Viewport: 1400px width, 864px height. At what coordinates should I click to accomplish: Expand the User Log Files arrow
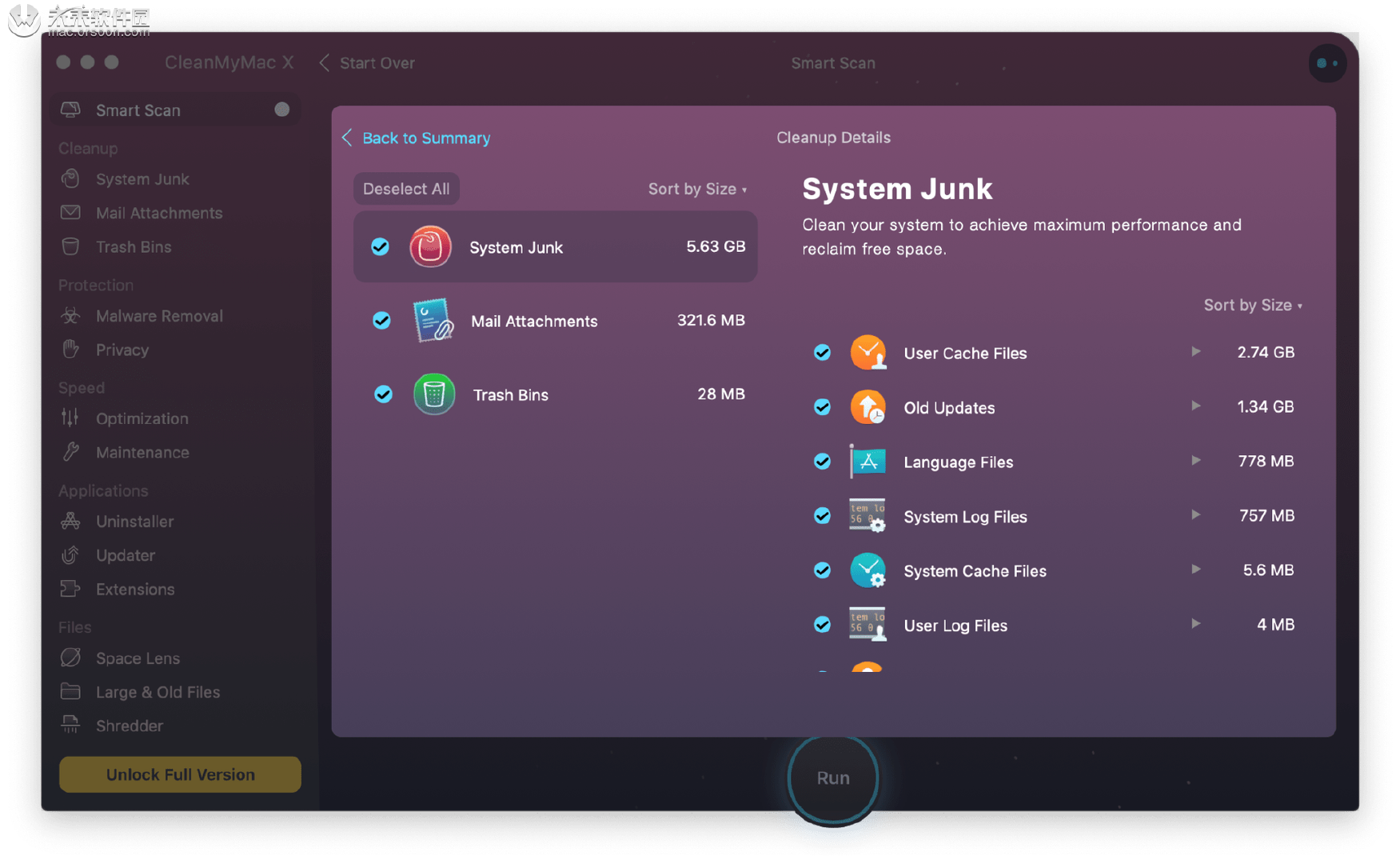[1195, 623]
